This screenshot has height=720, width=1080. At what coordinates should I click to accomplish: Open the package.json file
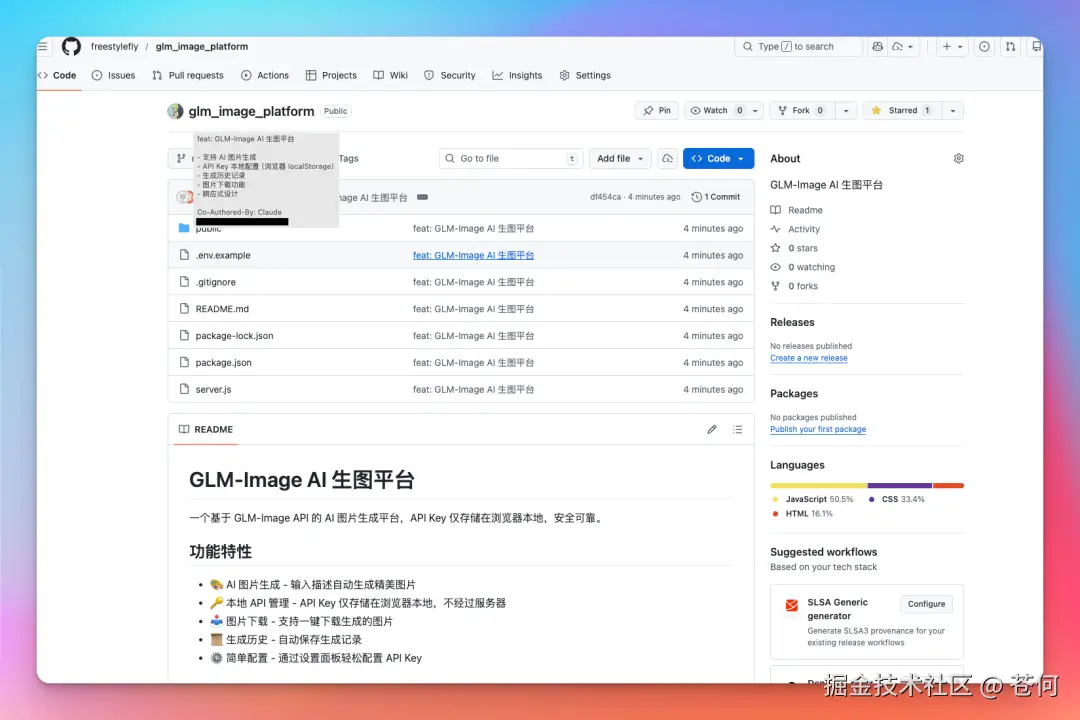coord(223,362)
